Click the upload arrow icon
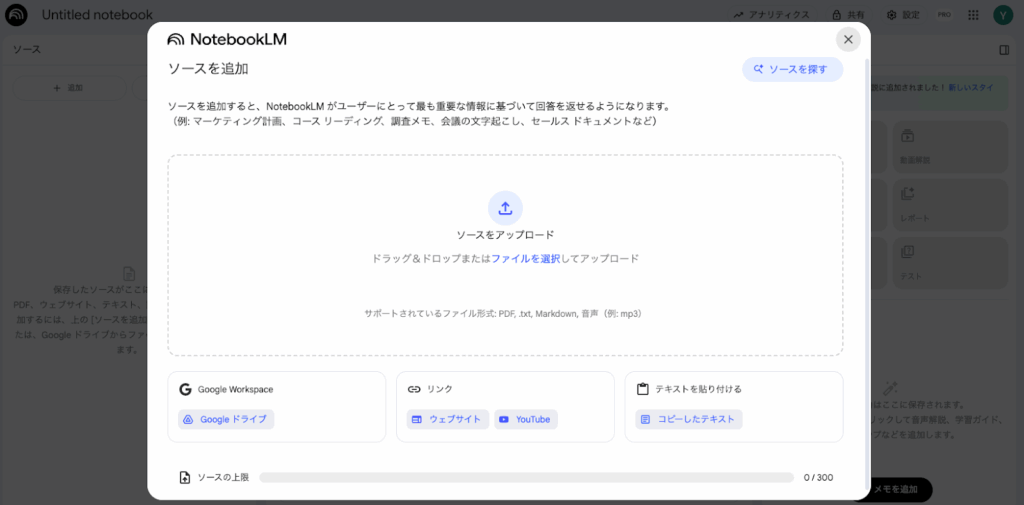 [x=505, y=207]
